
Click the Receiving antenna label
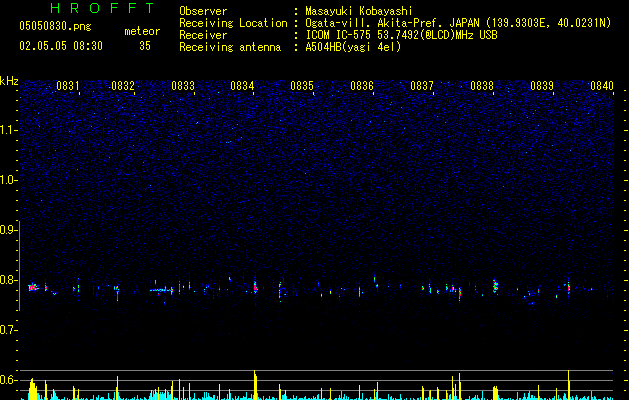point(230,47)
